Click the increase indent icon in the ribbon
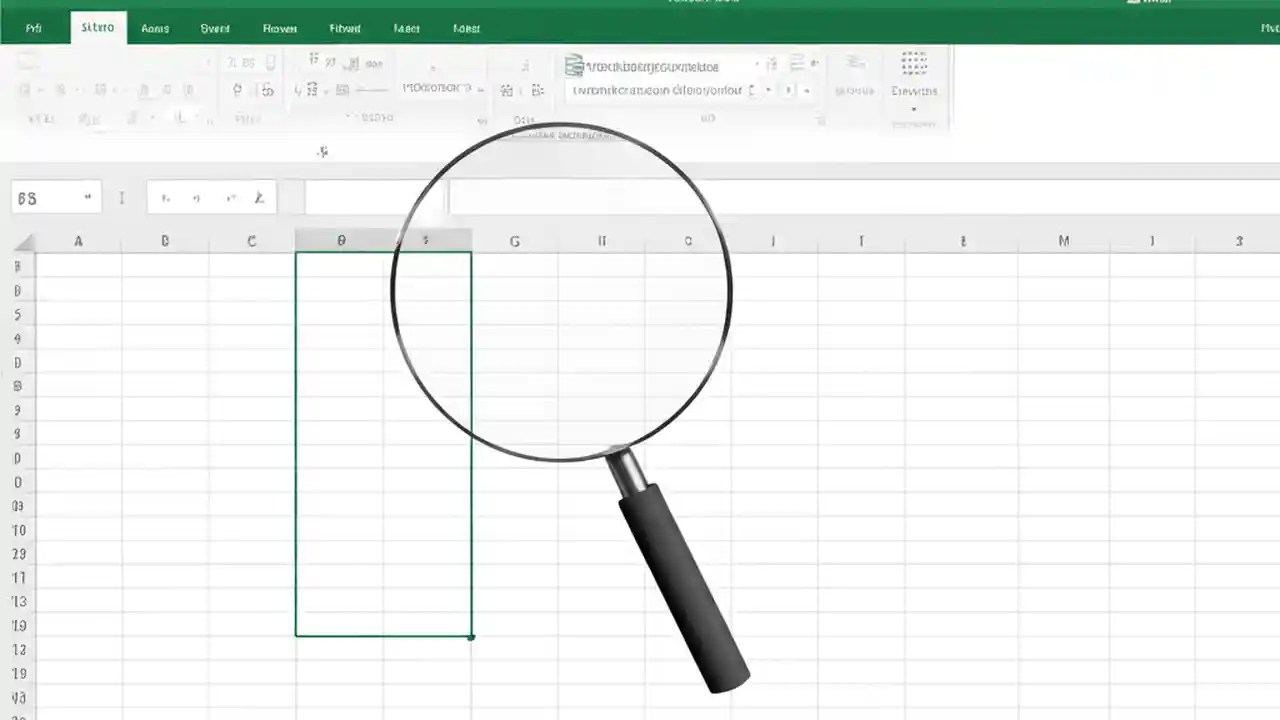Viewport: 1280px width, 720px height. coord(312,90)
